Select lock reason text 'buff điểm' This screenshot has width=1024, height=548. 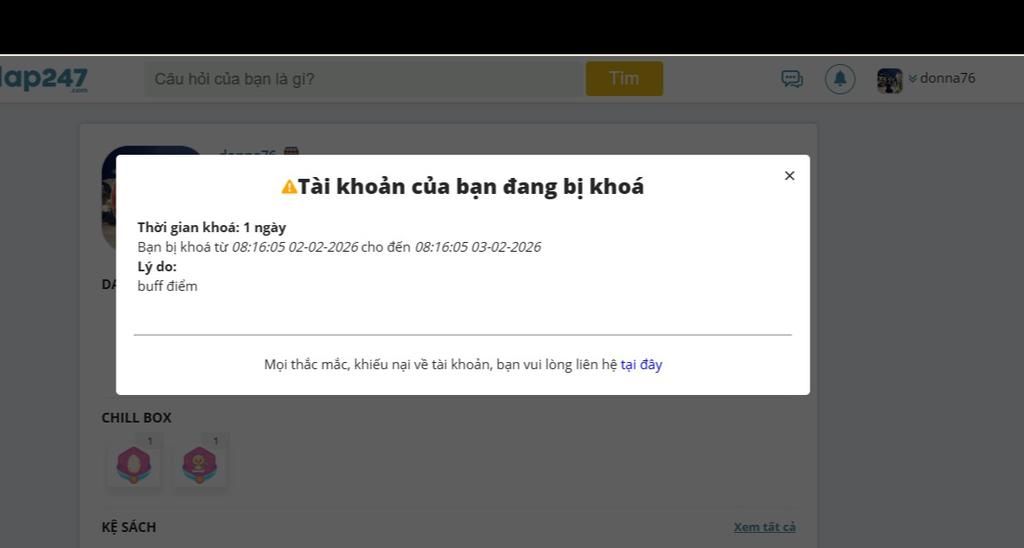[x=167, y=286]
